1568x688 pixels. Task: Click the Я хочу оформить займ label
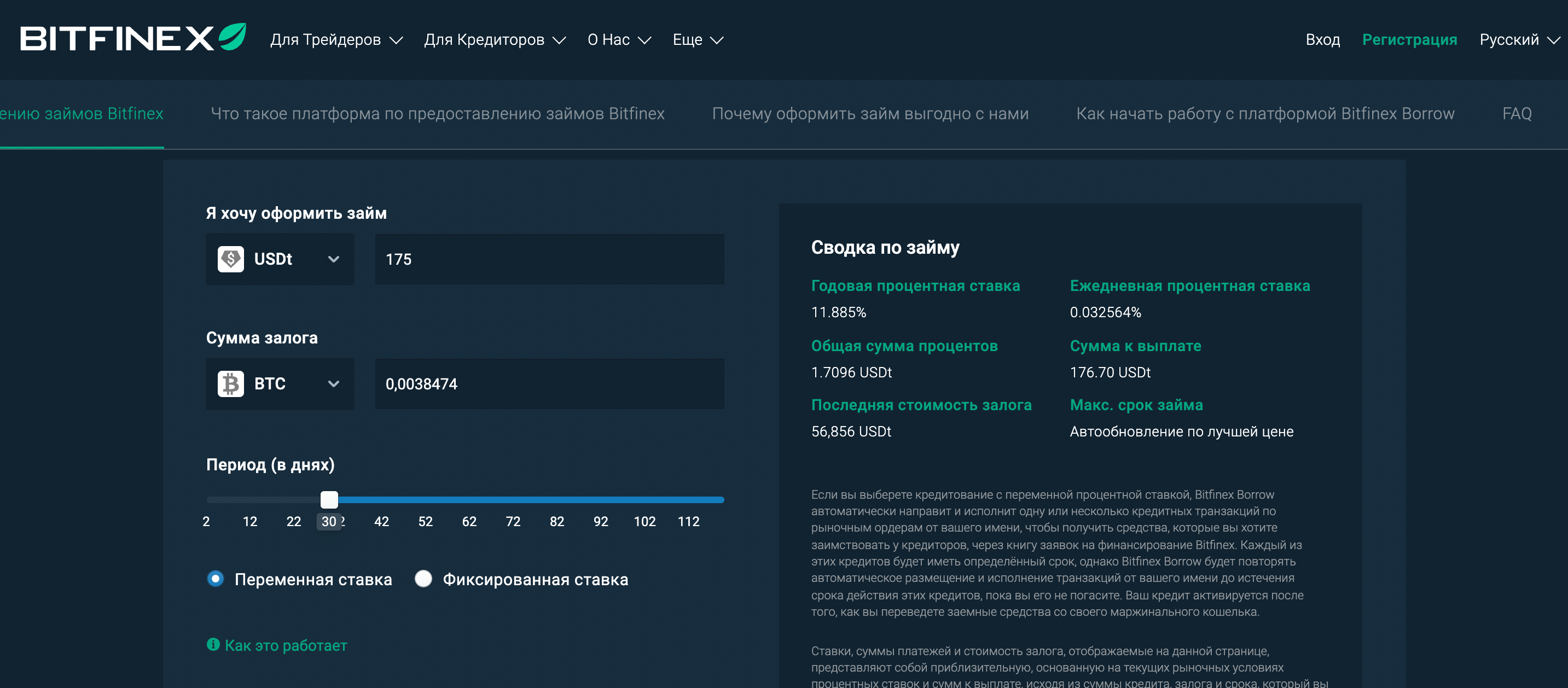click(297, 213)
